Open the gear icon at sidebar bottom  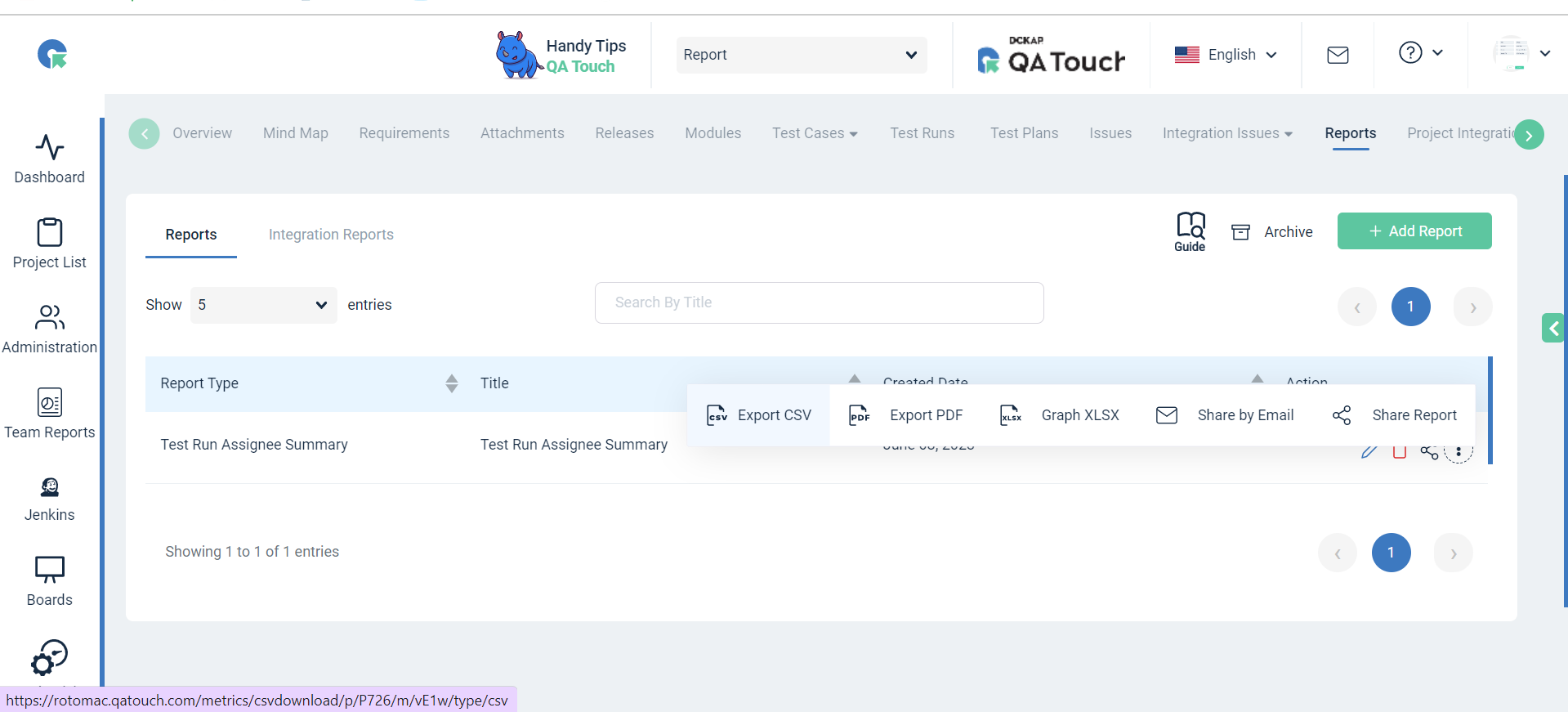(50, 658)
